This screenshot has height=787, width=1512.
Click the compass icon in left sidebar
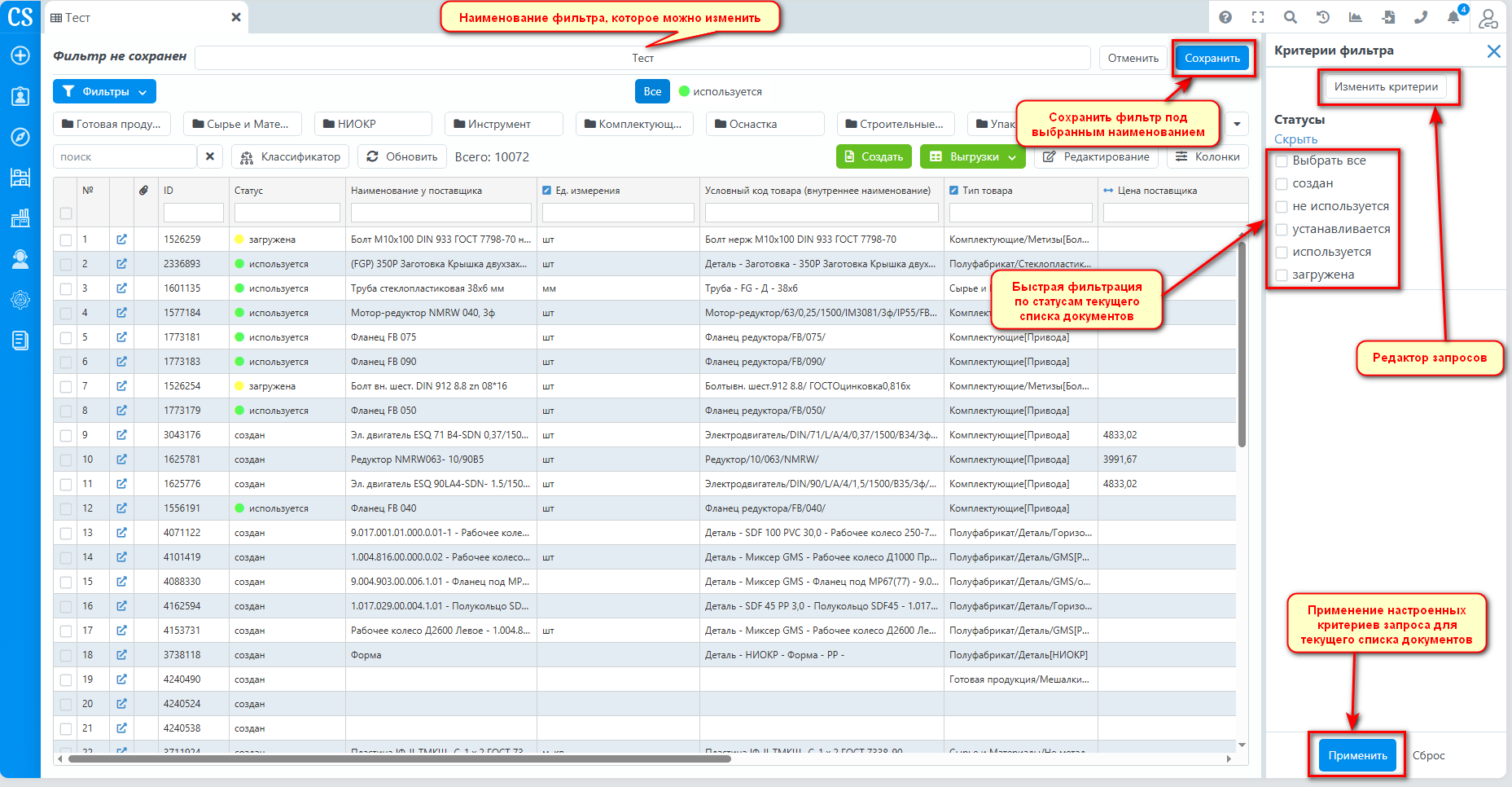pos(20,137)
